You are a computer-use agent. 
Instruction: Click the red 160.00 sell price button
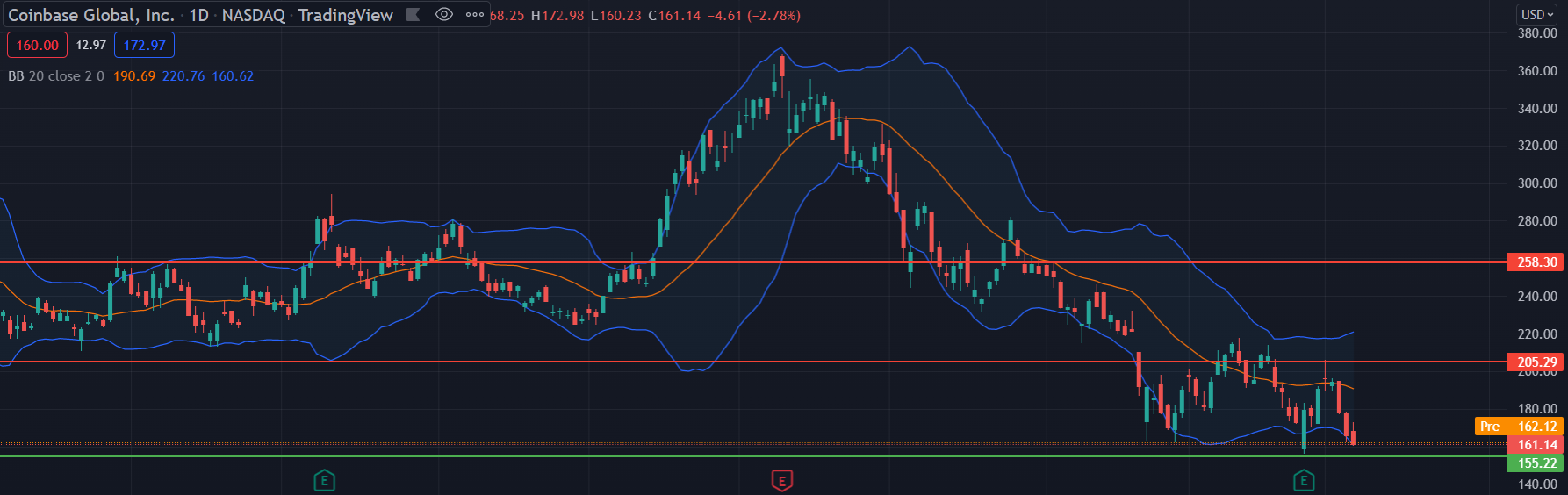(37, 45)
